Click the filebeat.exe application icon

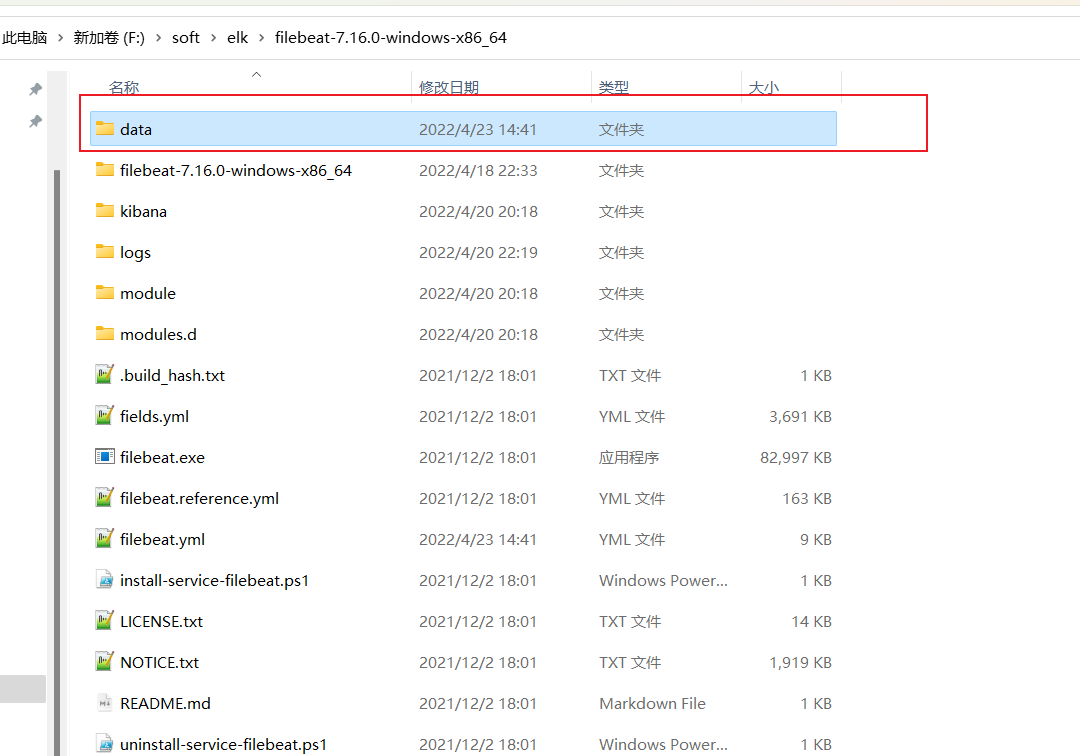pyautogui.click(x=105, y=456)
